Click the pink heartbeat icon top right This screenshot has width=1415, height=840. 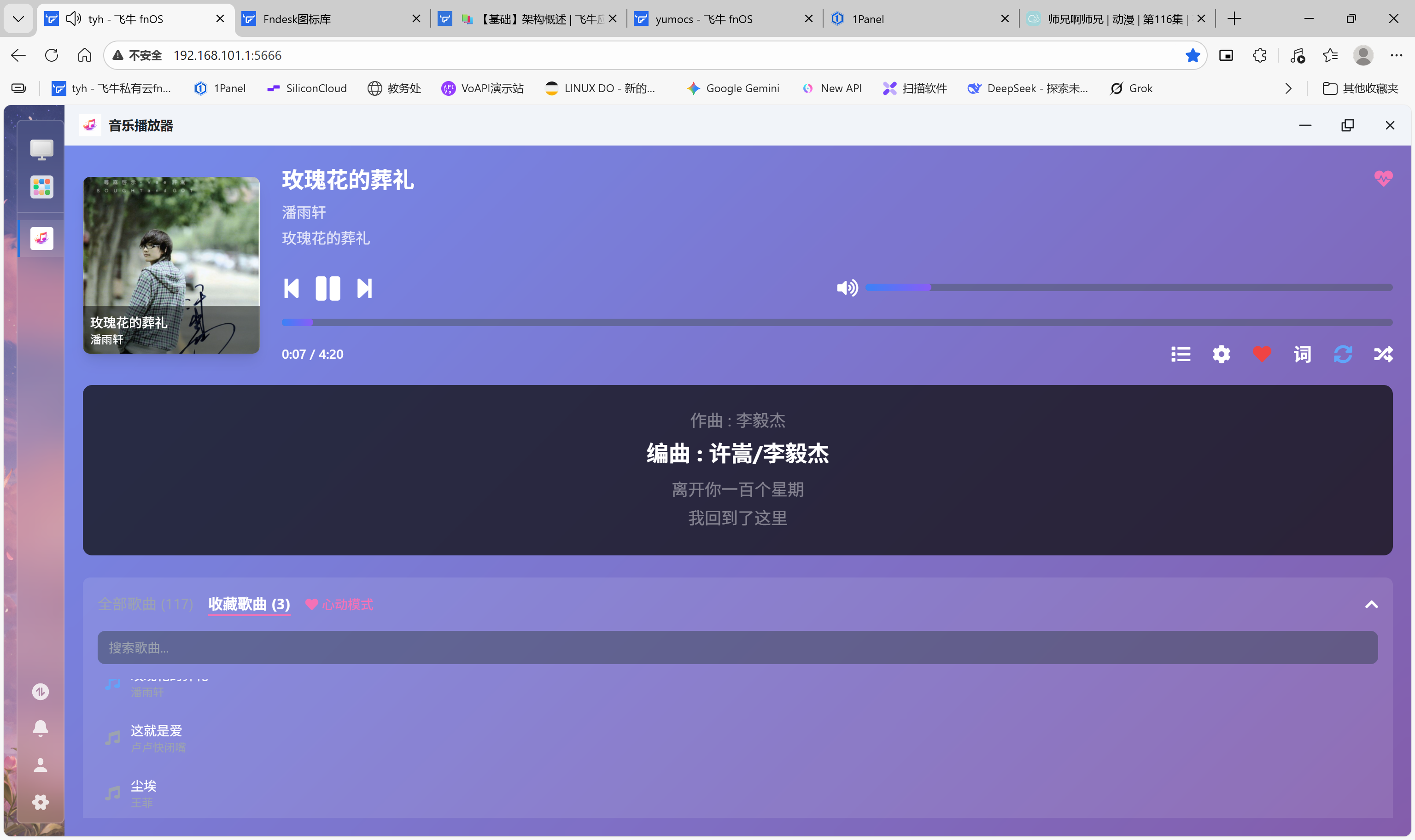click(x=1383, y=178)
